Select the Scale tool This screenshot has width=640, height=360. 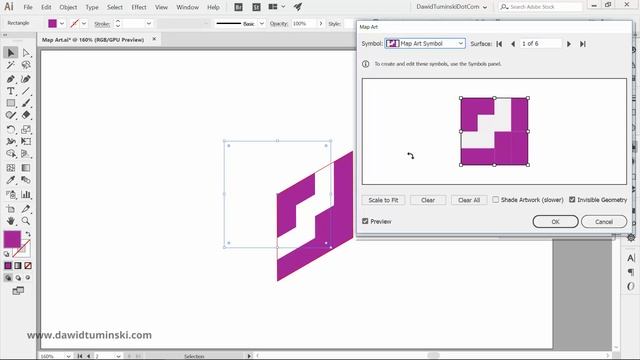[26, 129]
